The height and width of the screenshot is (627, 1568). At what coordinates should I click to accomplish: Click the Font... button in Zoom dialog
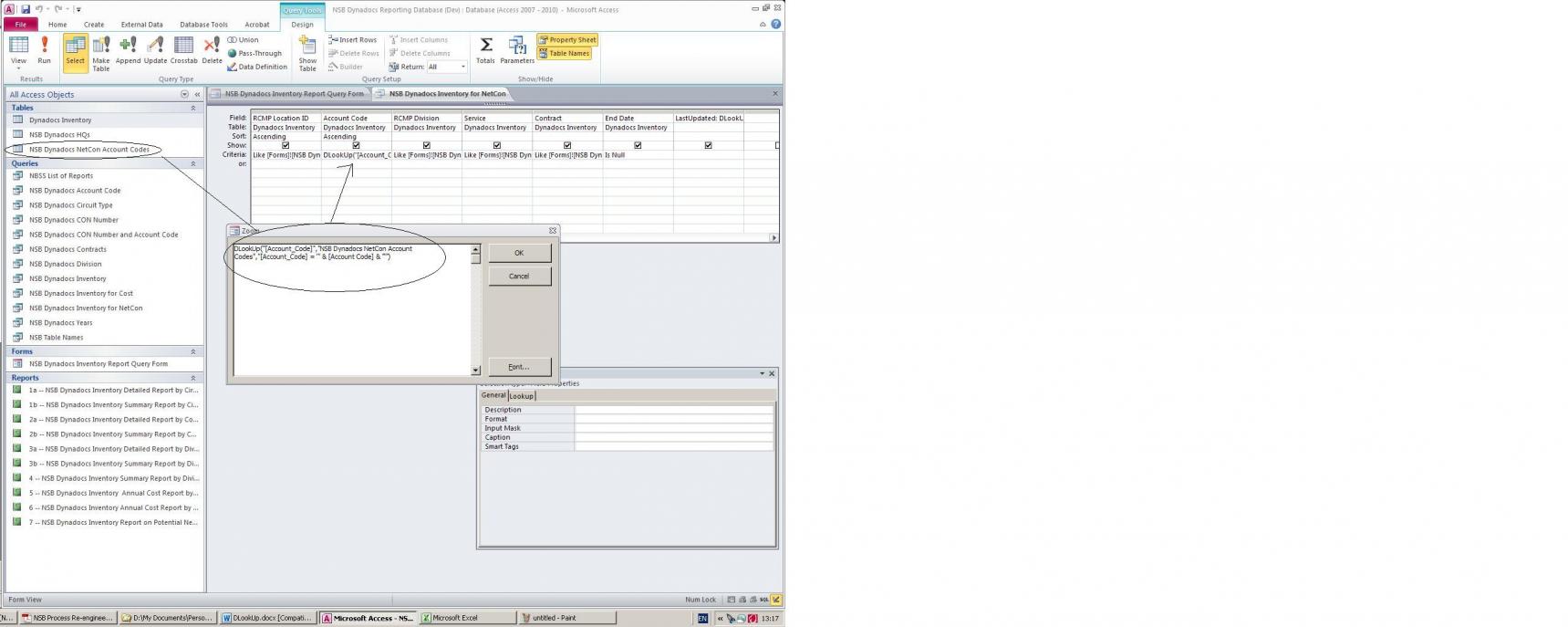519,367
